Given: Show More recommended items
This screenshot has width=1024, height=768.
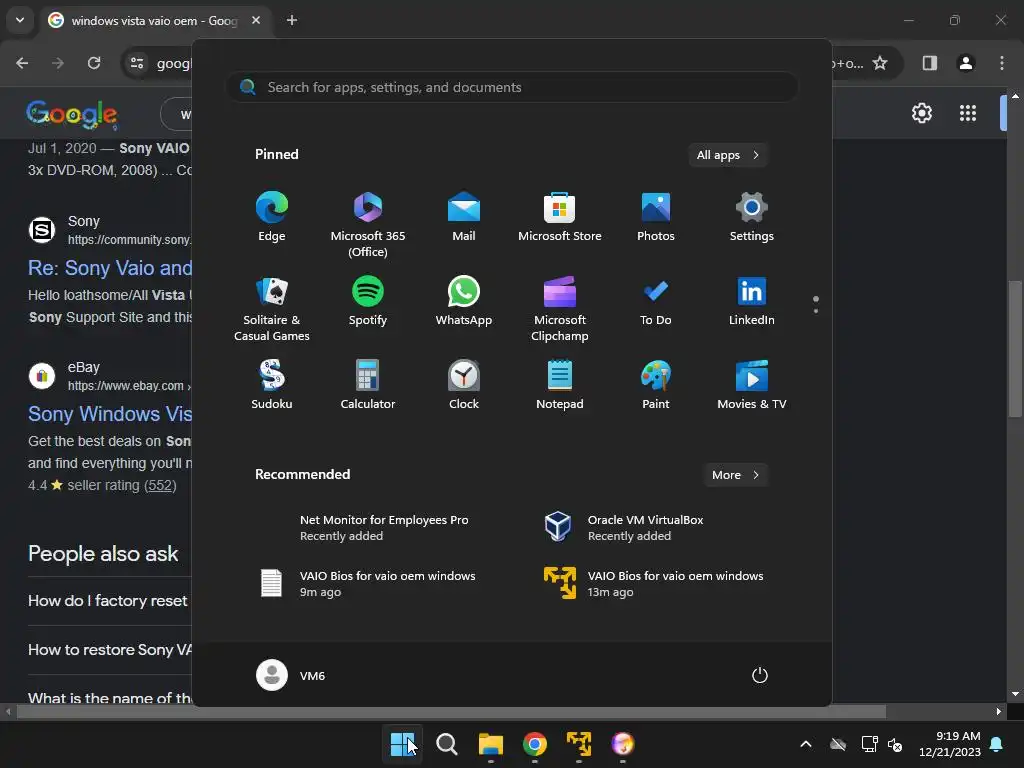Looking at the screenshot, I should tap(735, 475).
